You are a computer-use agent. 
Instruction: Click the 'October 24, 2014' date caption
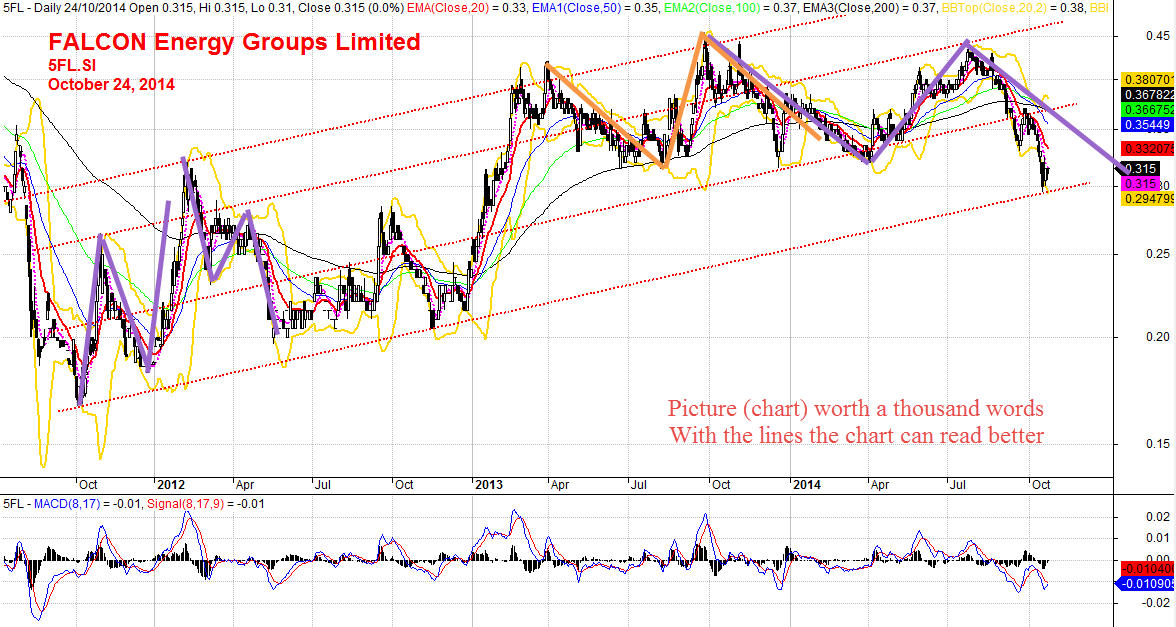[111, 85]
